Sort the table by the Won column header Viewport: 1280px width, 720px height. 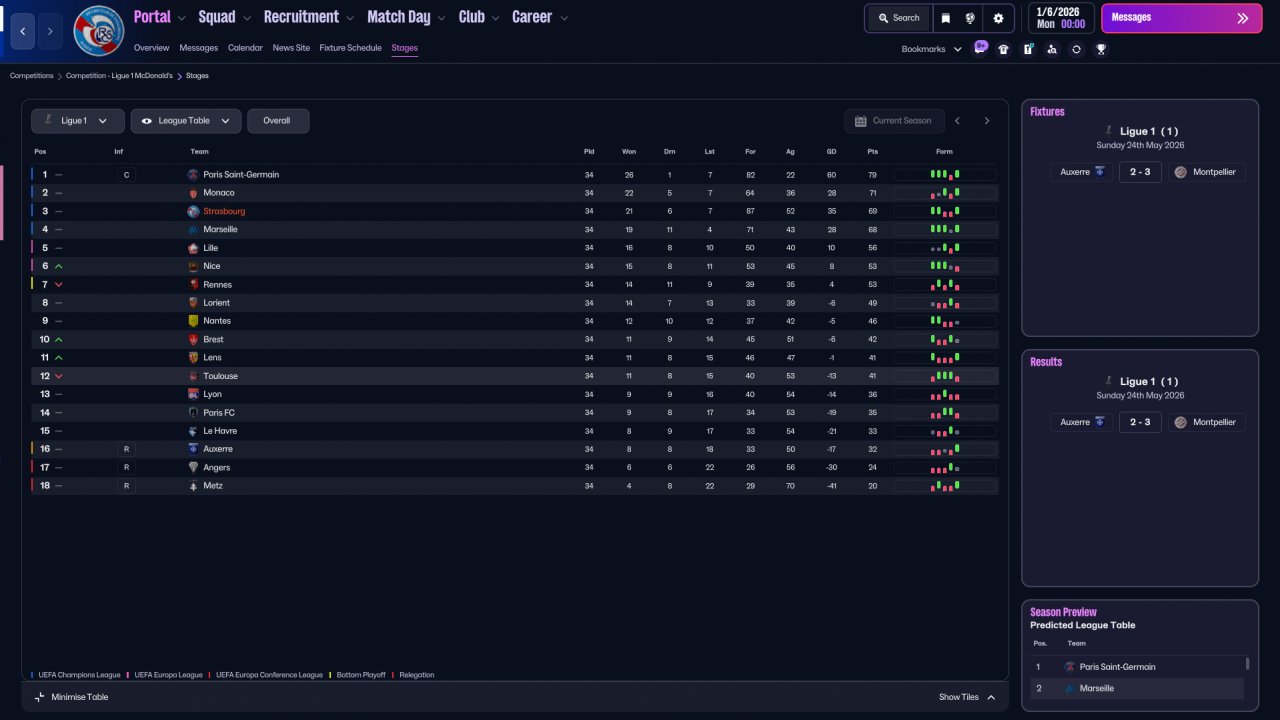[629, 152]
